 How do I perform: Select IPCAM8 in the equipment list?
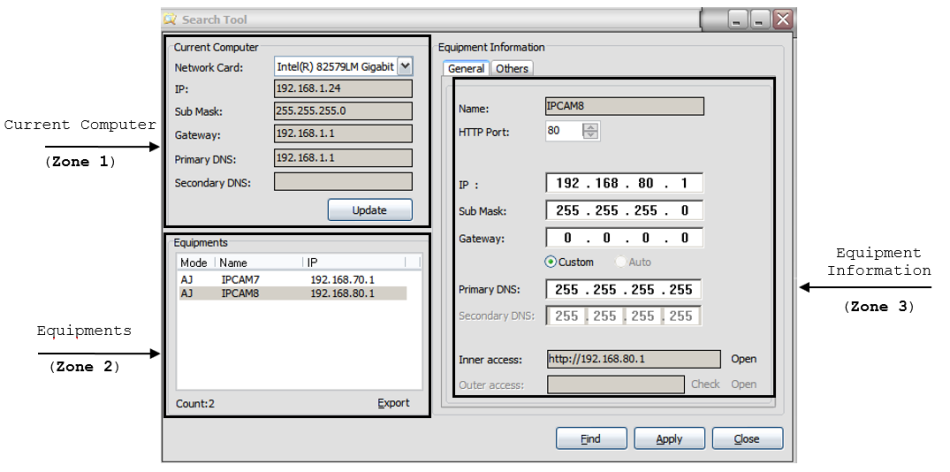(241, 294)
